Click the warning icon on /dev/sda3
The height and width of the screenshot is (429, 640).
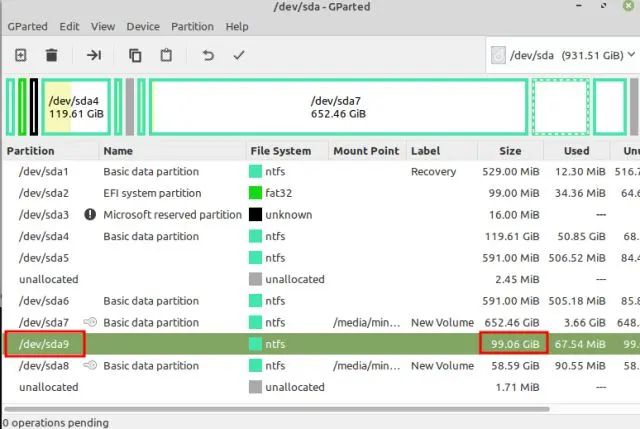(x=91, y=215)
